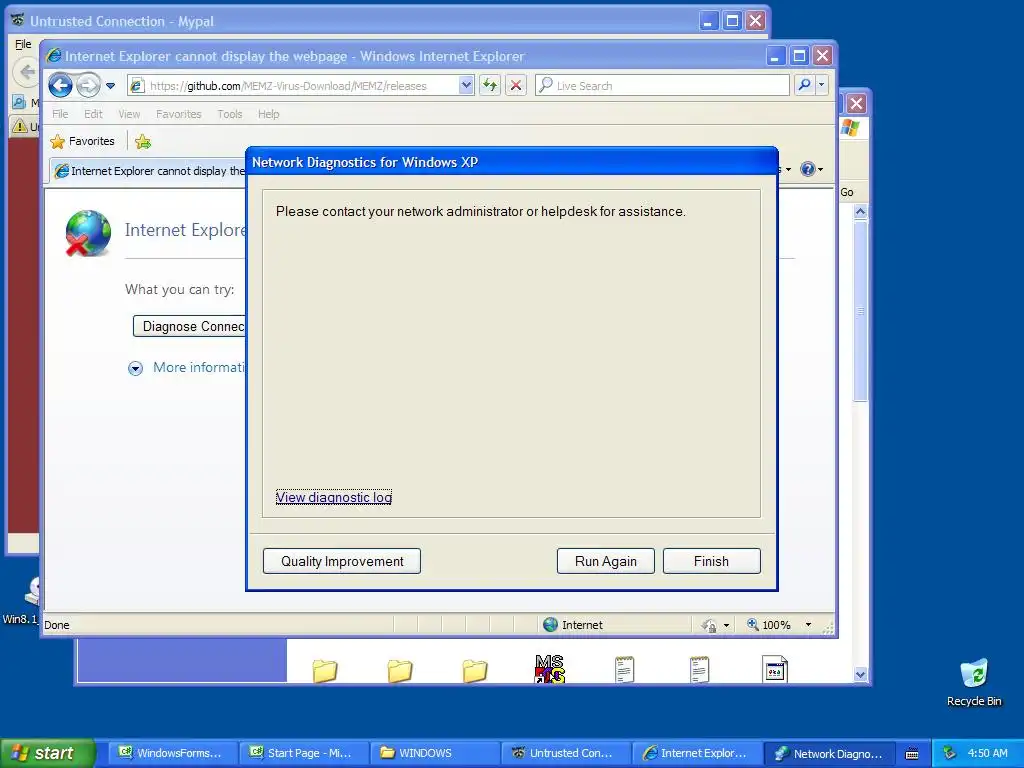Open the Help menu in Internet Explorer
Screen dimensions: 1024x768
click(268, 114)
